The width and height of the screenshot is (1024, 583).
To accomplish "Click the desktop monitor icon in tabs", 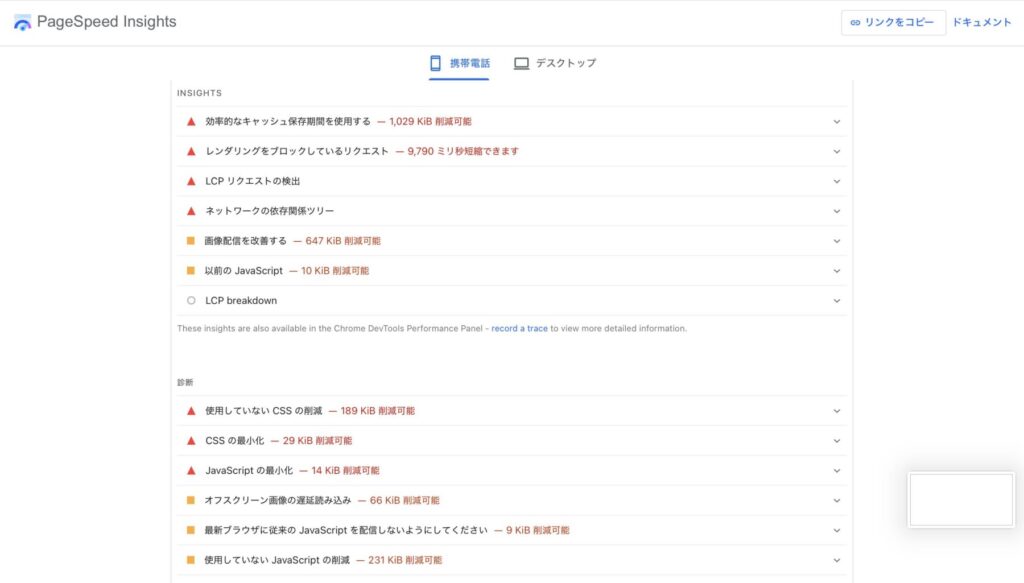I will (x=521, y=63).
